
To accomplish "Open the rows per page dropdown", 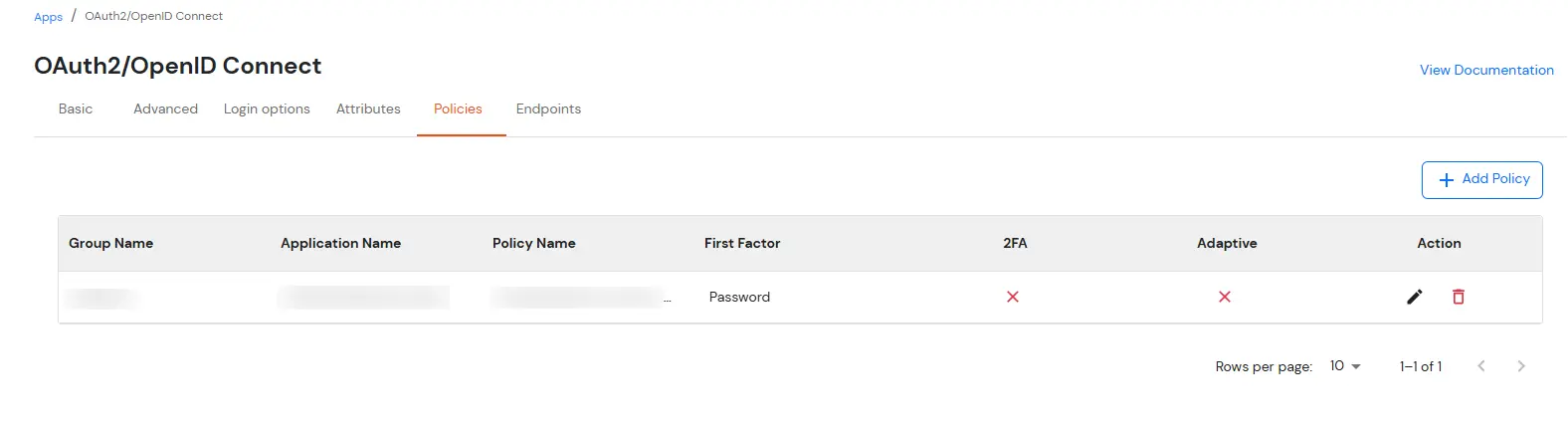I will pos(1345,366).
